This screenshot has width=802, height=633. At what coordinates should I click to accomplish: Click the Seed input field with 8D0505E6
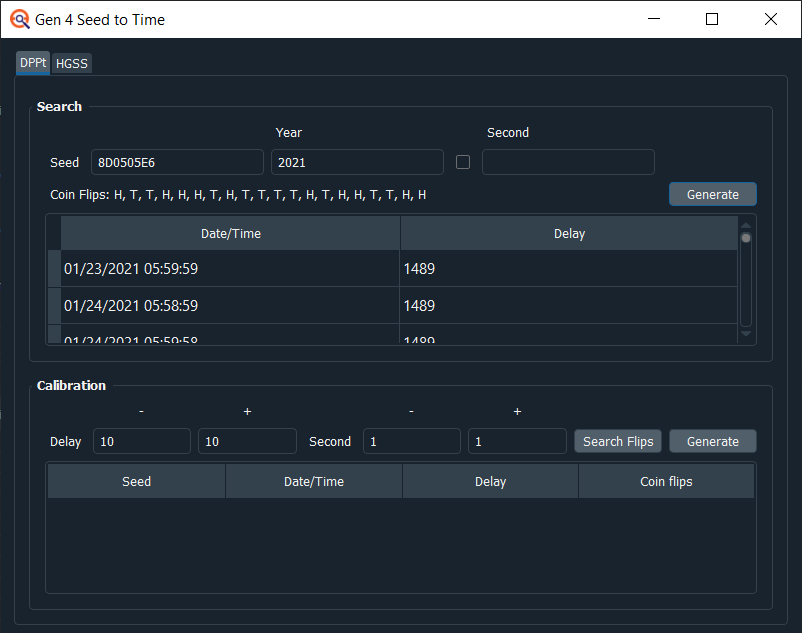177,162
